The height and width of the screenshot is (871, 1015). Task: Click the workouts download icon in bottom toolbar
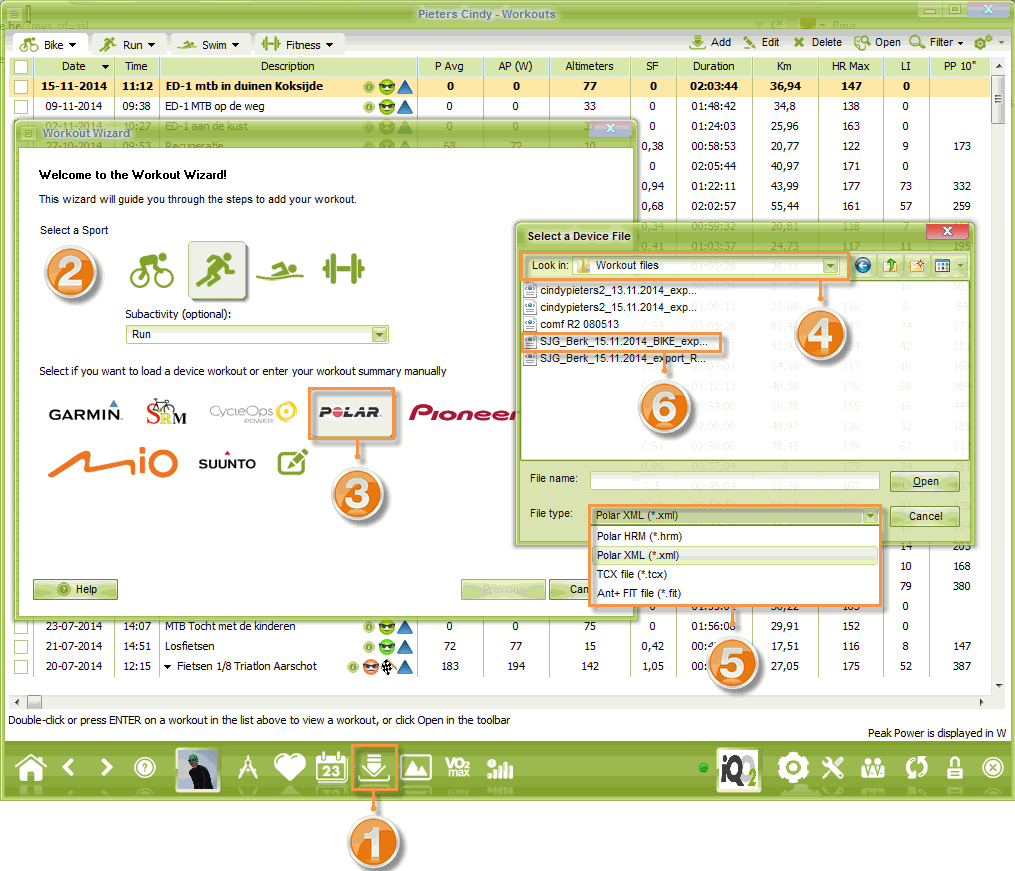(x=374, y=767)
